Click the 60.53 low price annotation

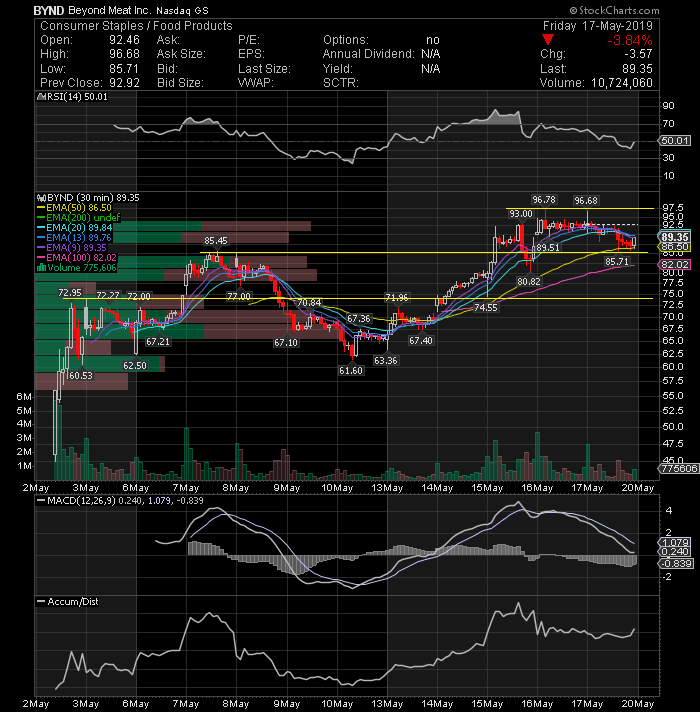pos(80,376)
